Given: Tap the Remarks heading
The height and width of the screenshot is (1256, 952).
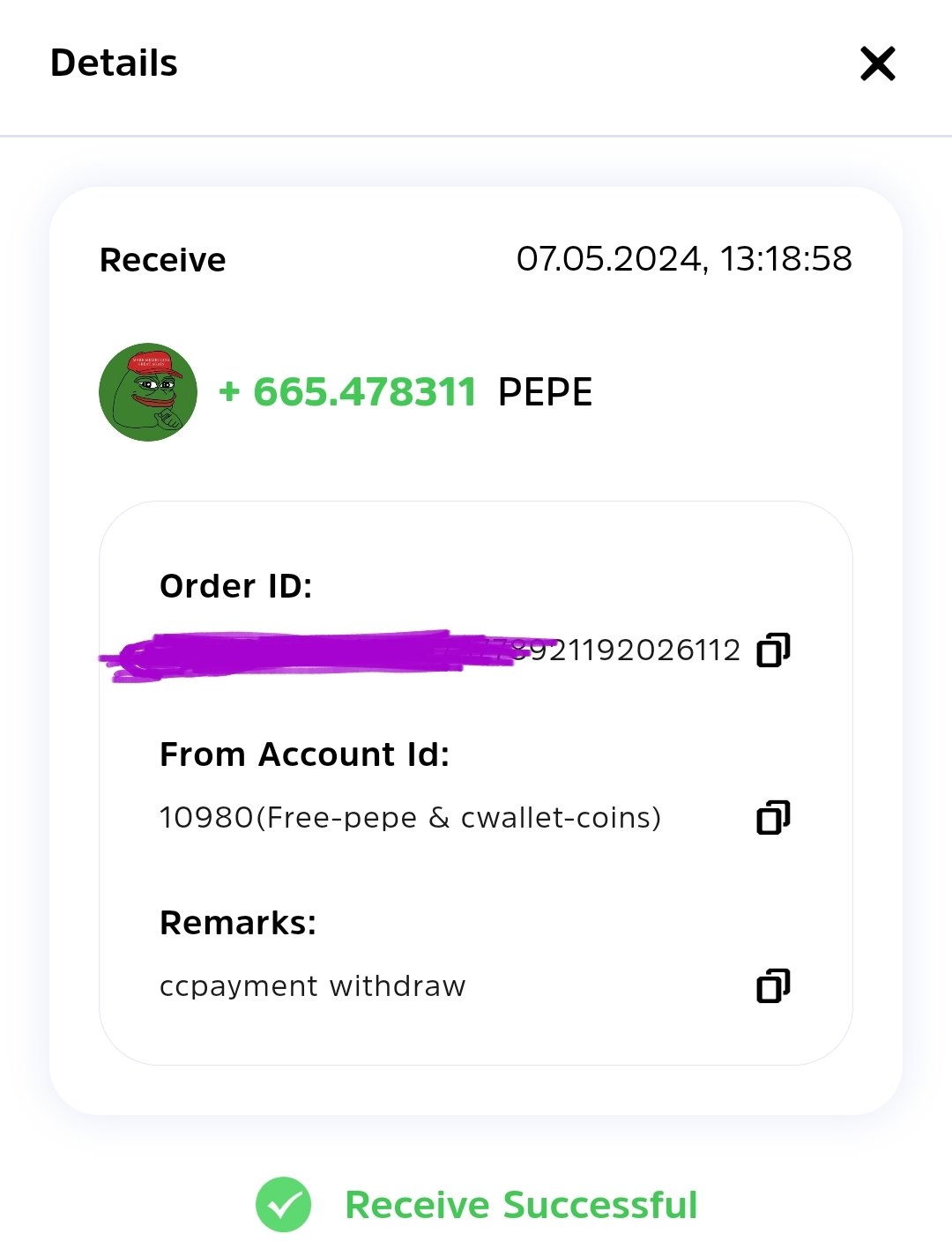Looking at the screenshot, I should click(238, 923).
